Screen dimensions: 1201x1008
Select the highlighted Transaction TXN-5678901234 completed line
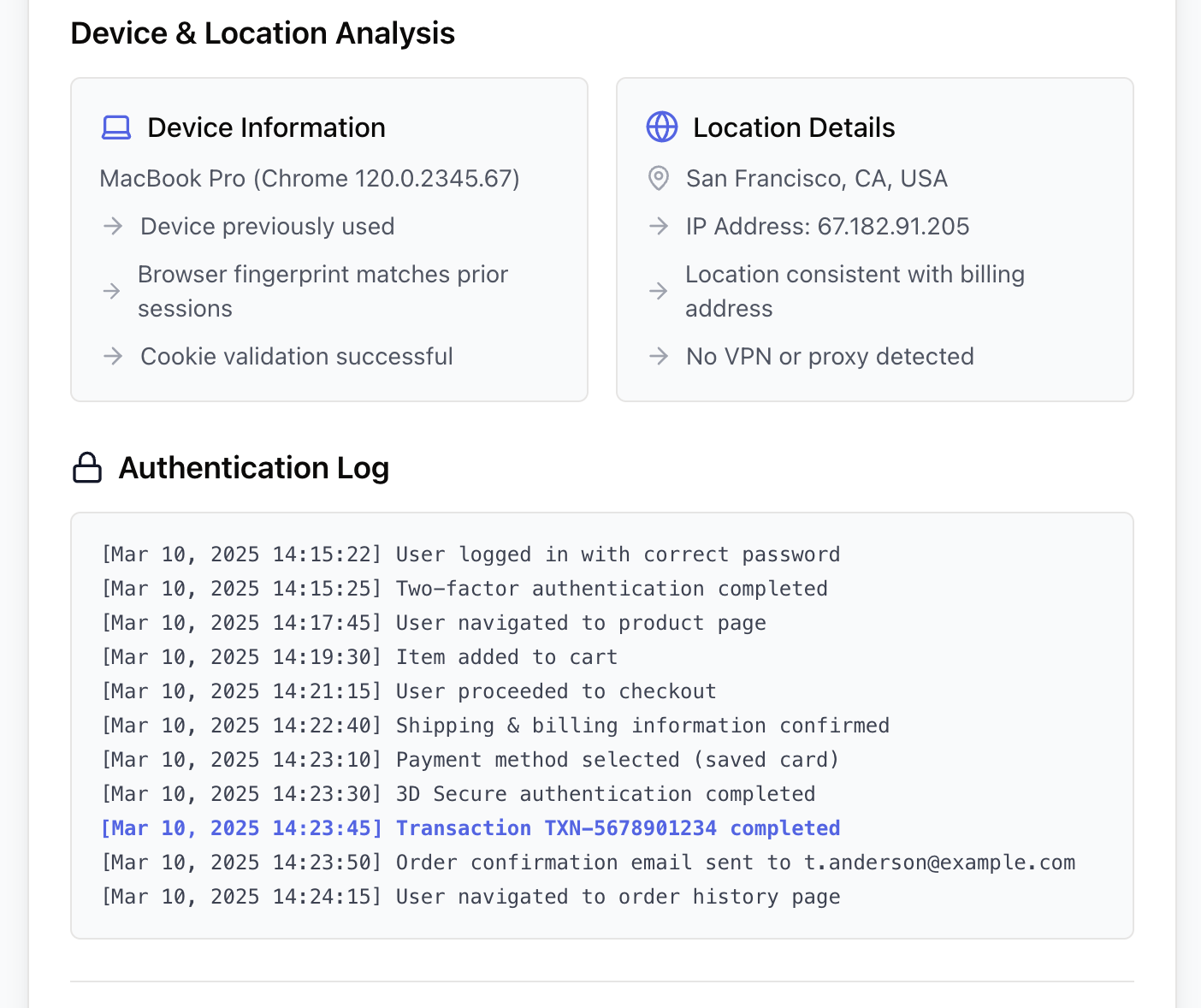470,828
